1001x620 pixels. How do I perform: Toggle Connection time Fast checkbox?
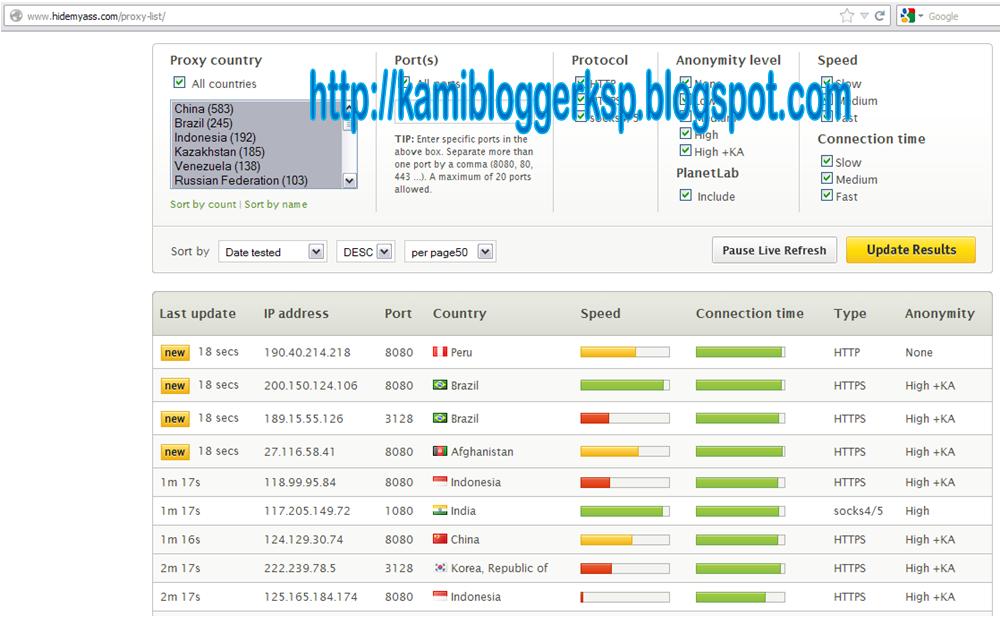pyautogui.click(x=827, y=195)
